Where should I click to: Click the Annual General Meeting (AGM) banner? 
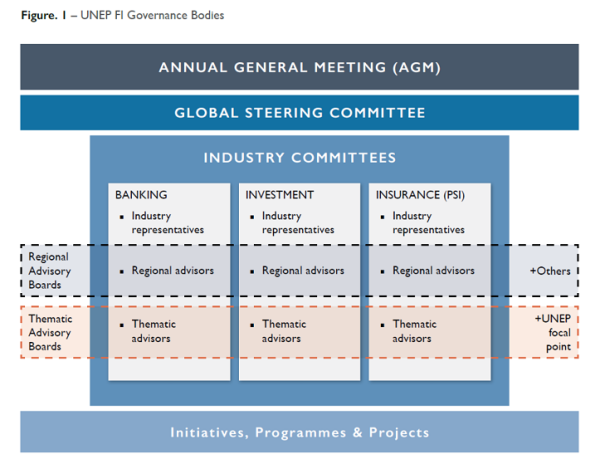coord(300,67)
